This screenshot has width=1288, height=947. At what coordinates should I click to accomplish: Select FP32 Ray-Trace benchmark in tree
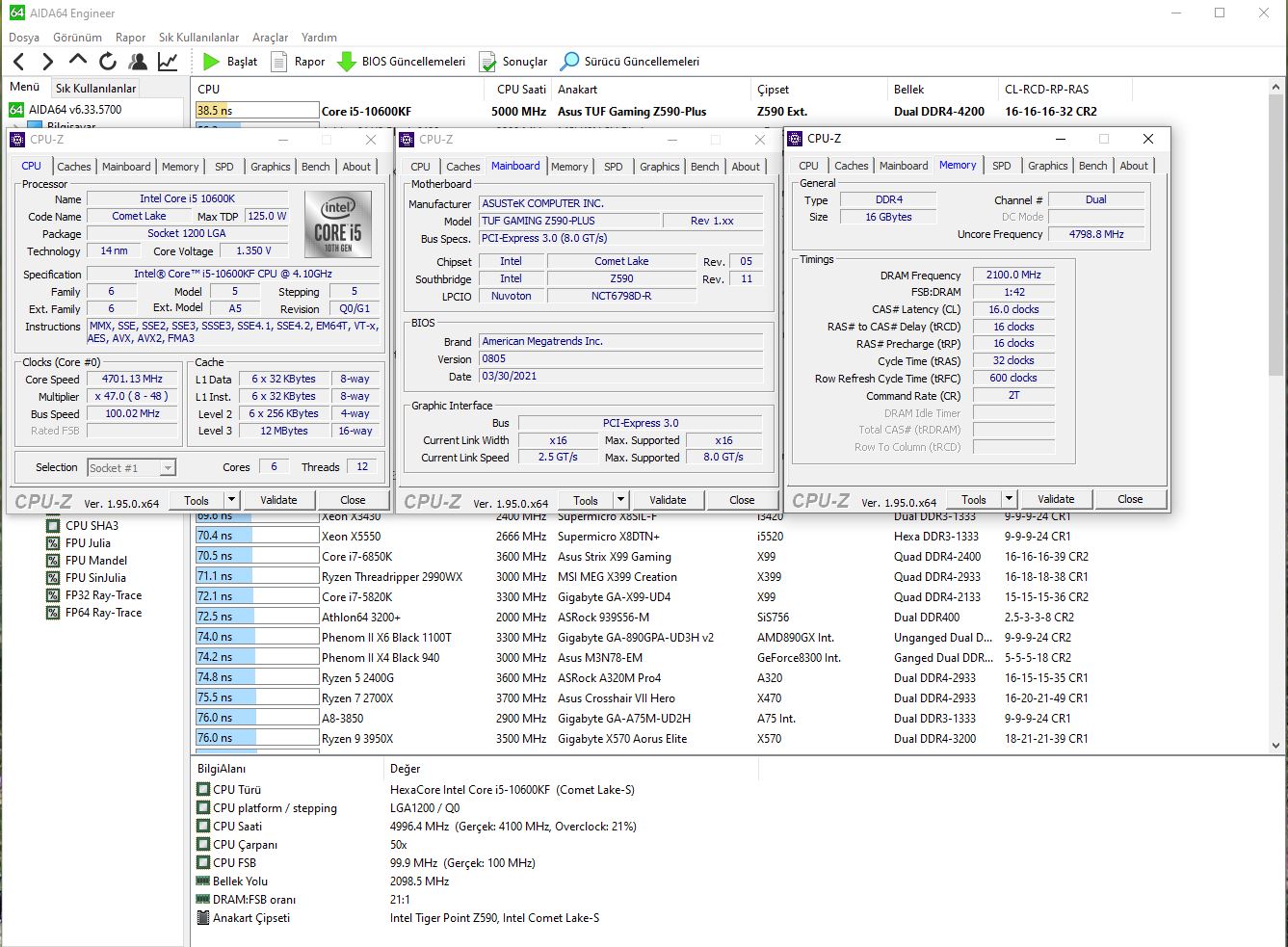(x=93, y=595)
